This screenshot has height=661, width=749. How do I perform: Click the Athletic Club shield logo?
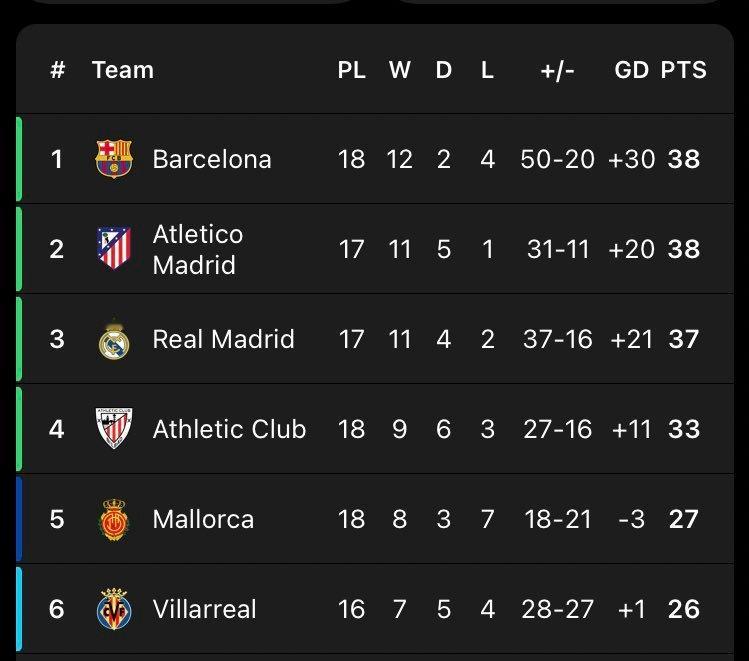tap(114, 428)
